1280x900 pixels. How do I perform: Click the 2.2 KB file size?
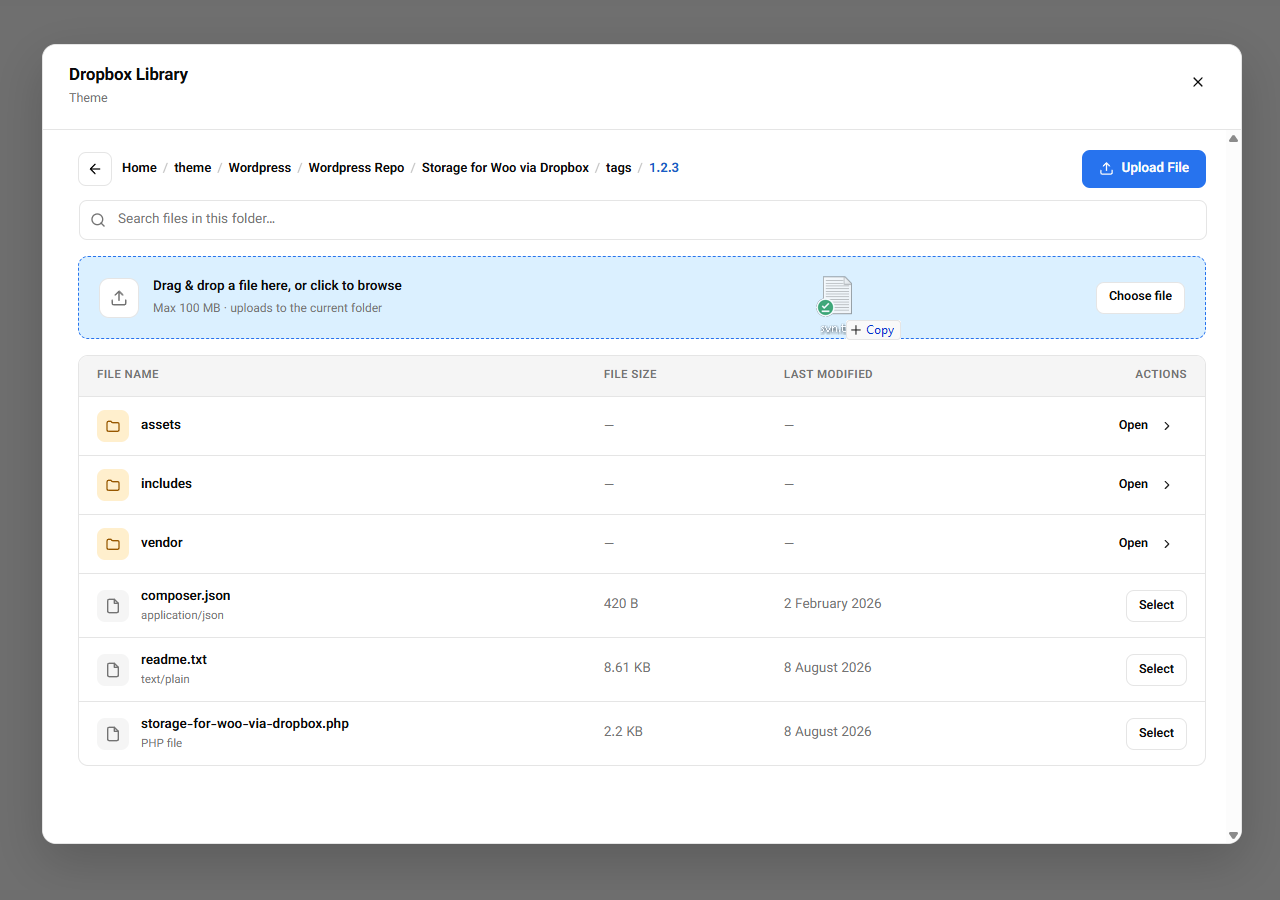pyautogui.click(x=623, y=732)
